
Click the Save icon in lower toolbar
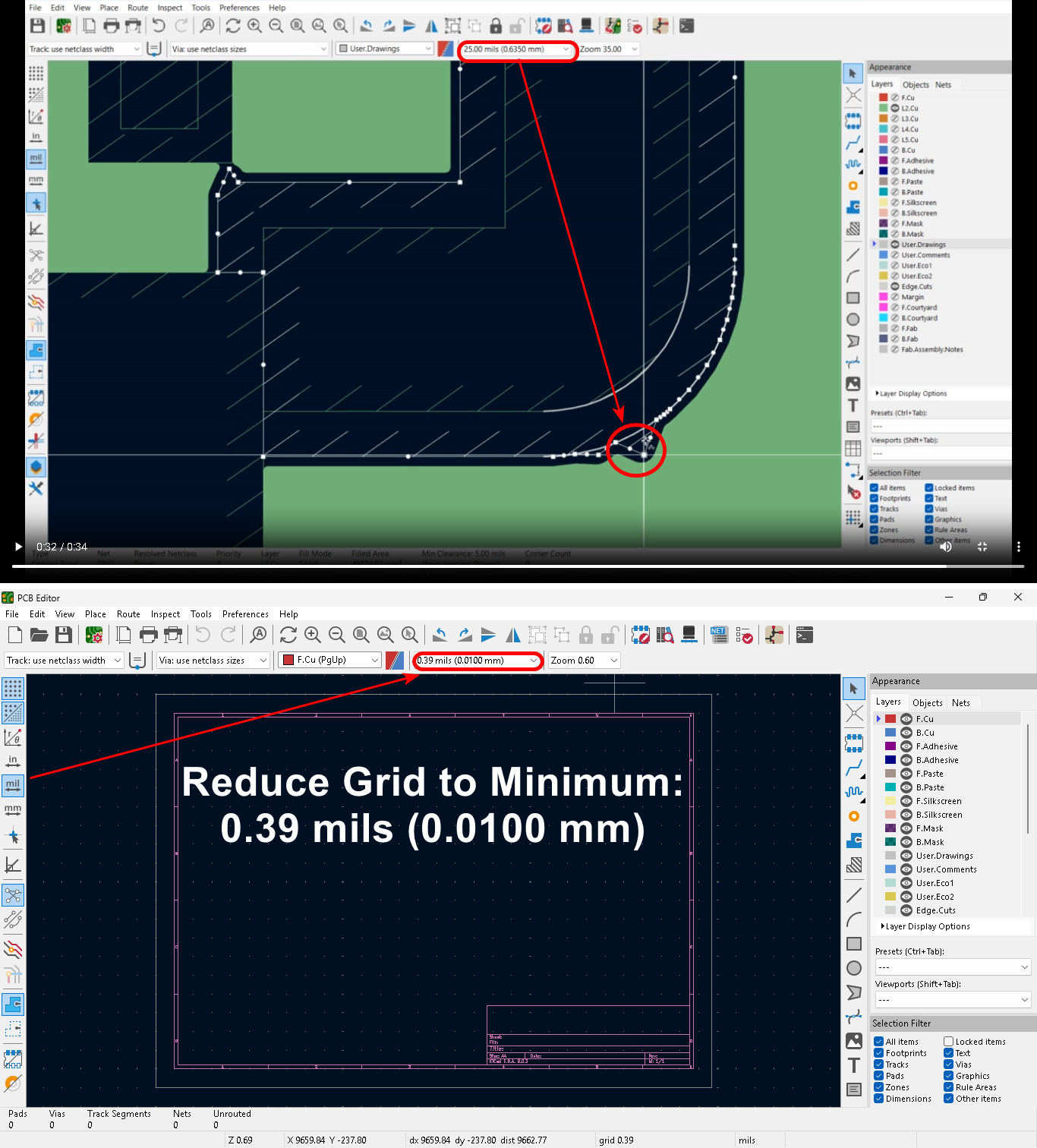(x=64, y=635)
